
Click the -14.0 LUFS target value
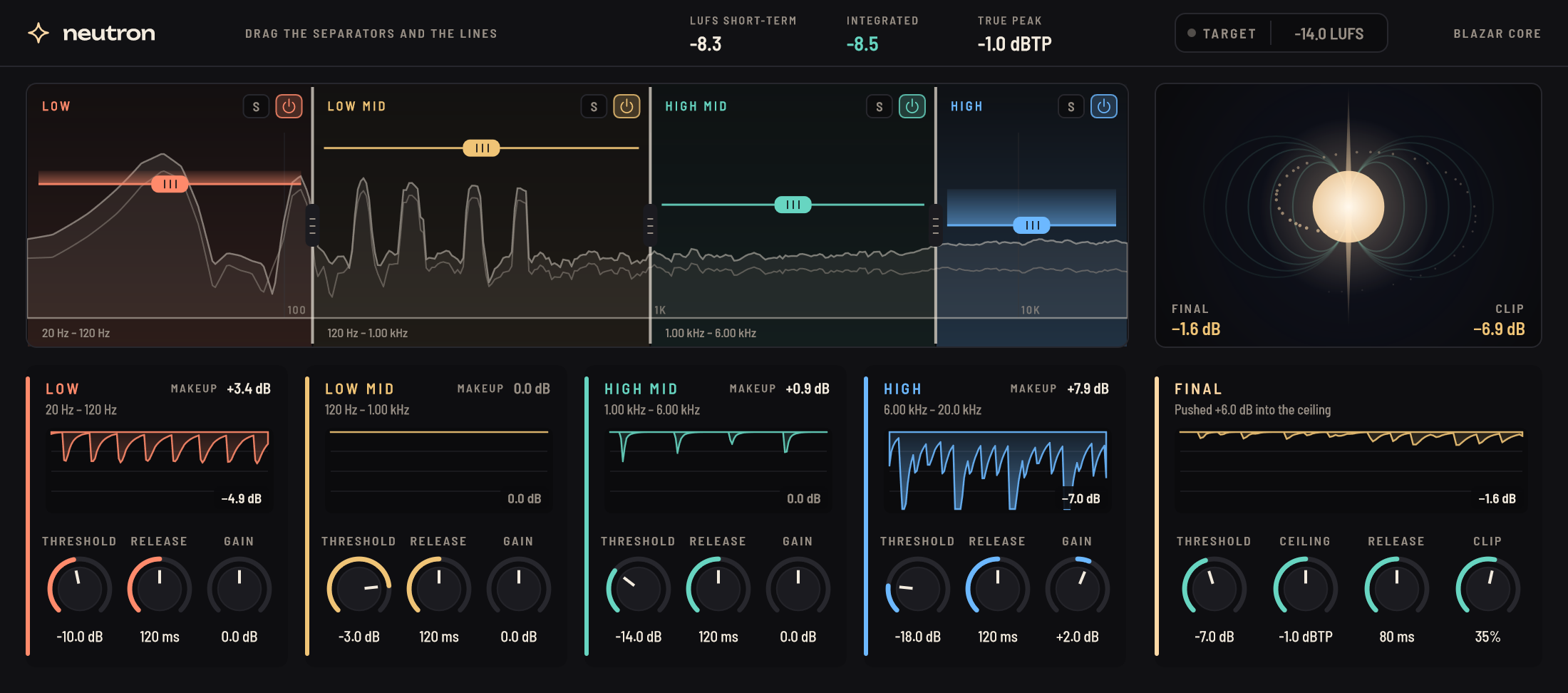[1329, 34]
